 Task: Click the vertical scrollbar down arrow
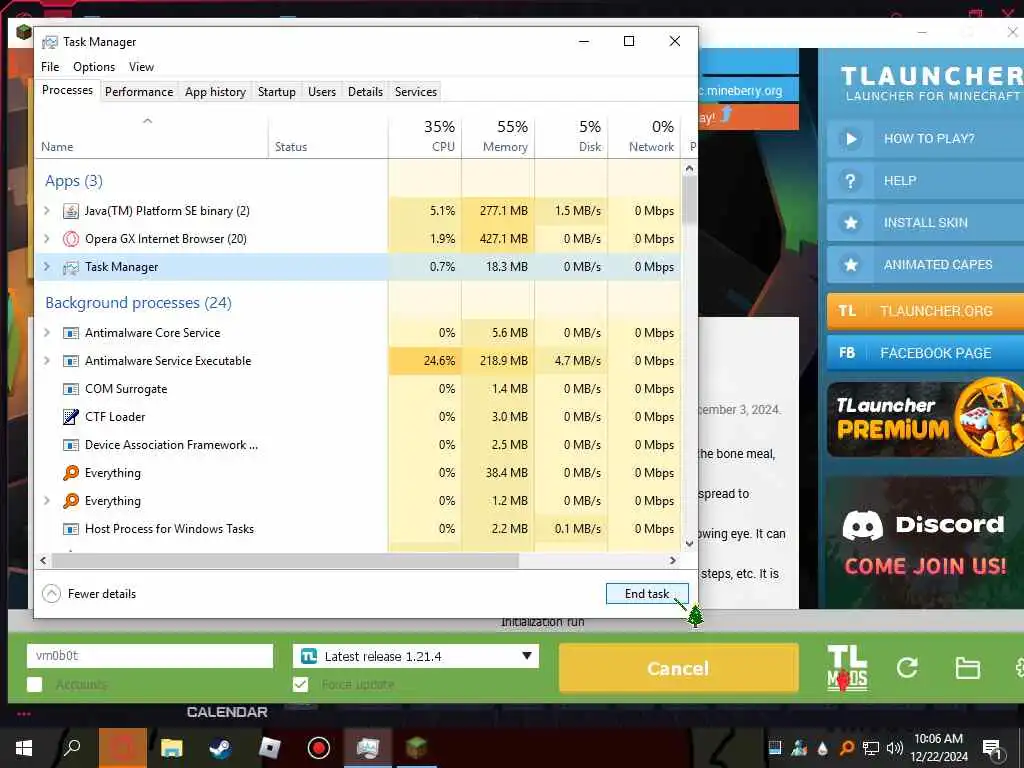pos(689,543)
